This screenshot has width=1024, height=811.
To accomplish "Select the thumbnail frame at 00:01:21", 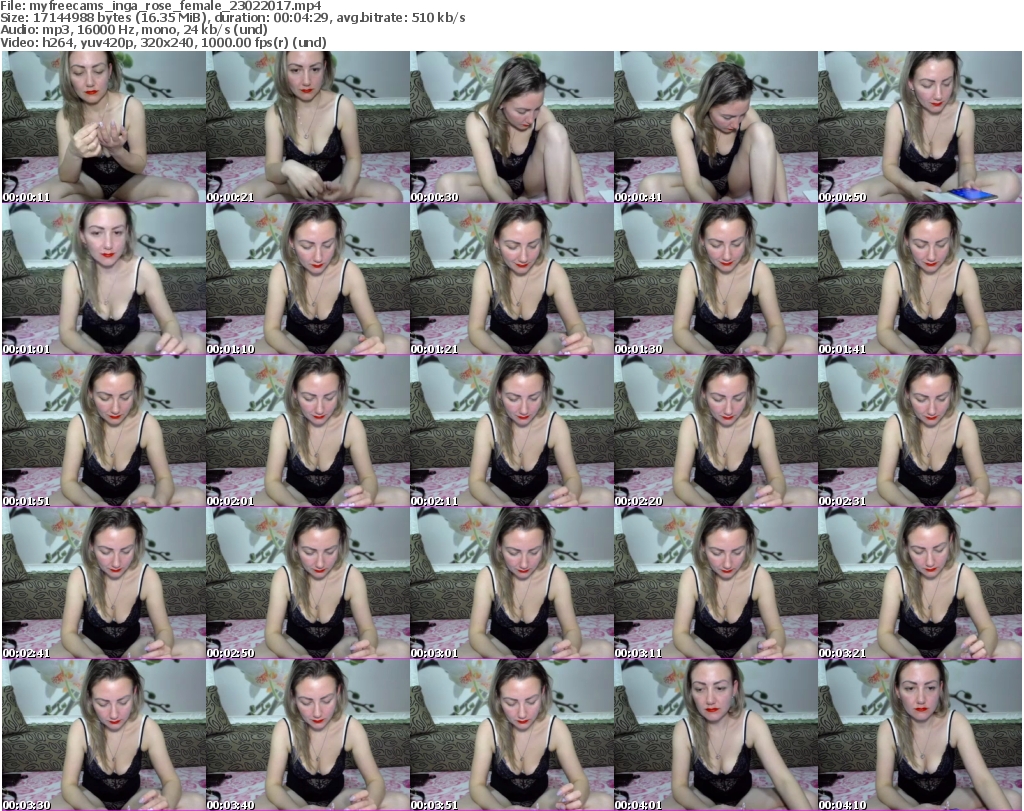I will (511, 279).
